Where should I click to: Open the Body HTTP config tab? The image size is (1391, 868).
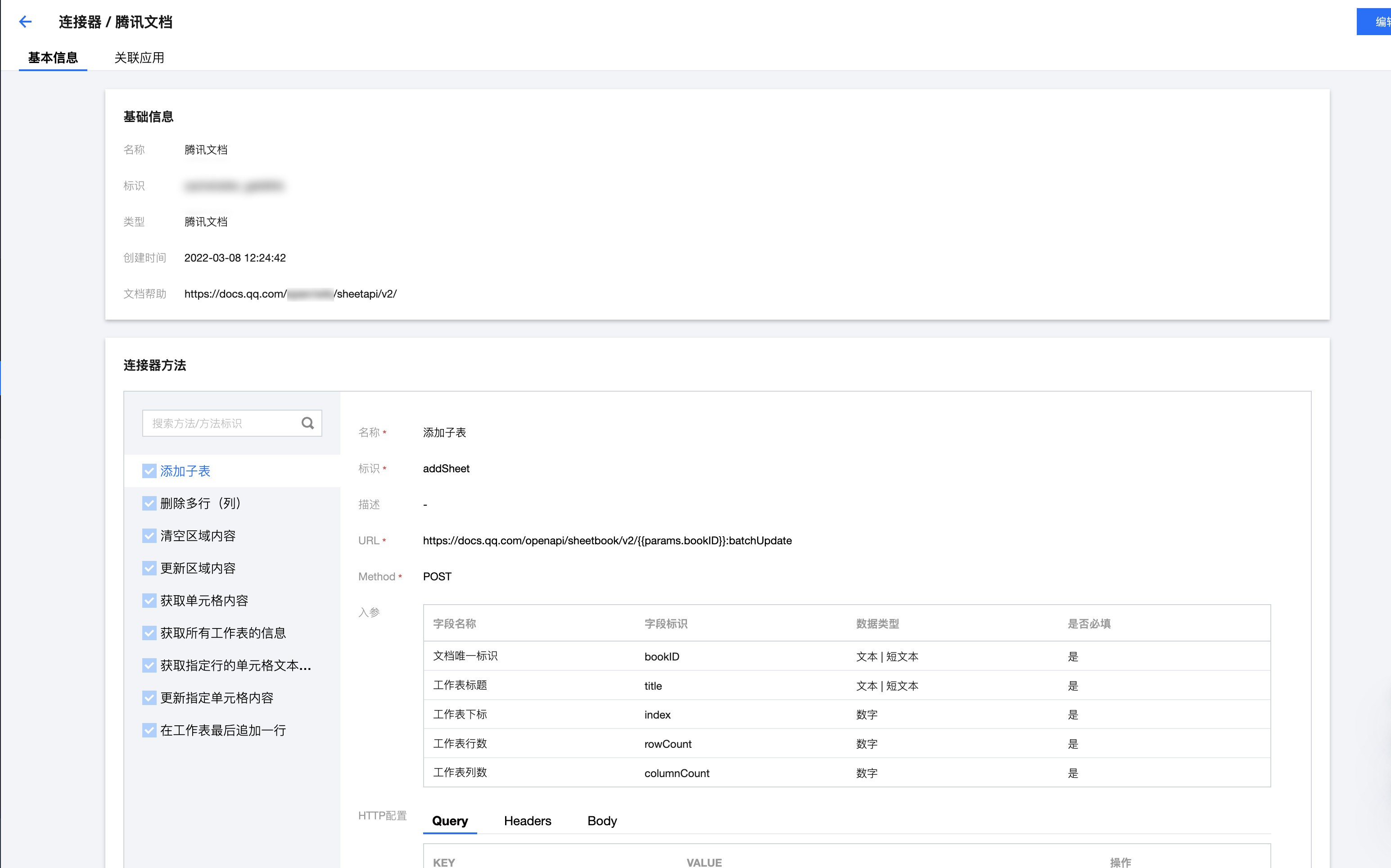(x=602, y=821)
